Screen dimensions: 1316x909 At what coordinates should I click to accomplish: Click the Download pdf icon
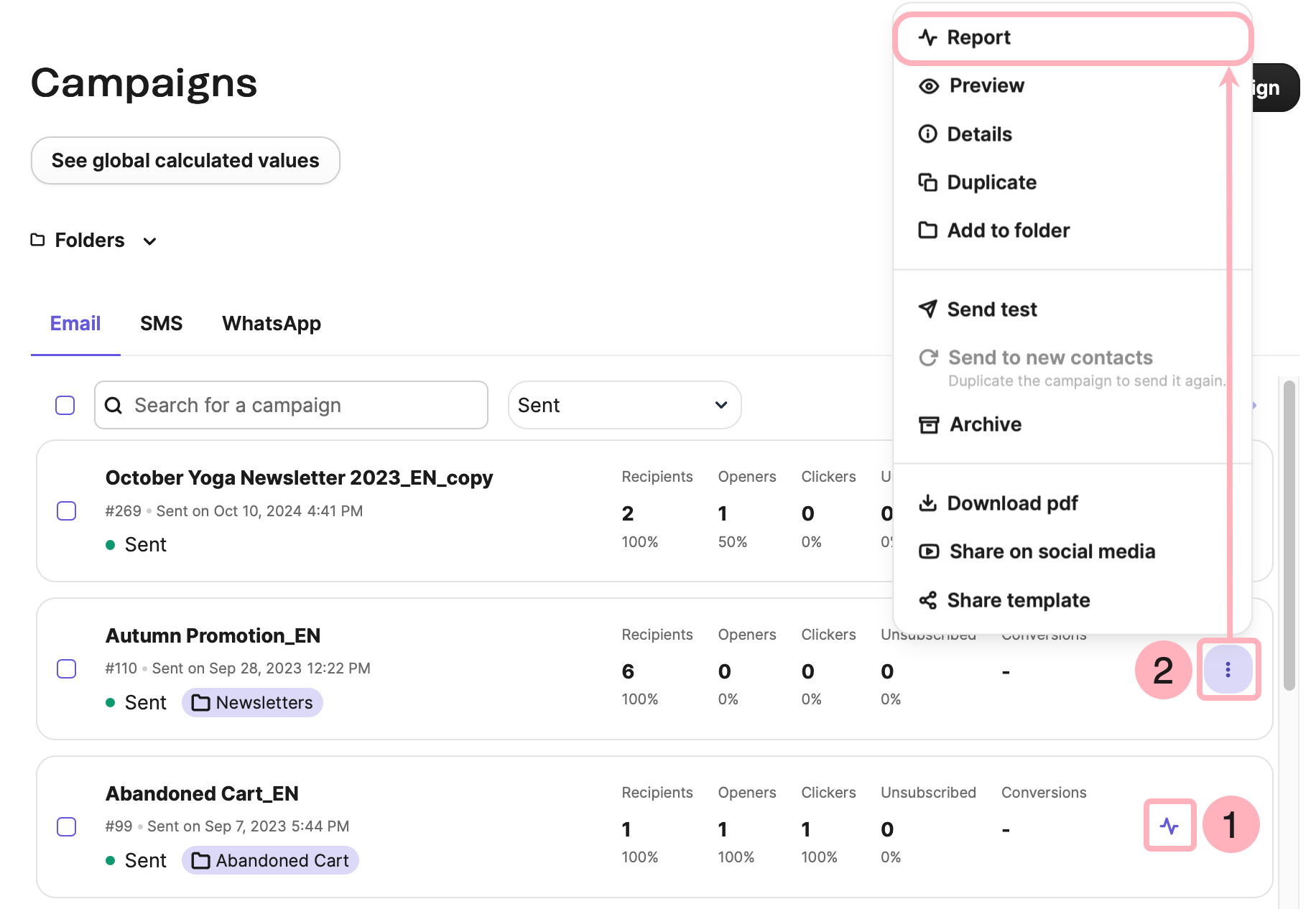coord(928,503)
